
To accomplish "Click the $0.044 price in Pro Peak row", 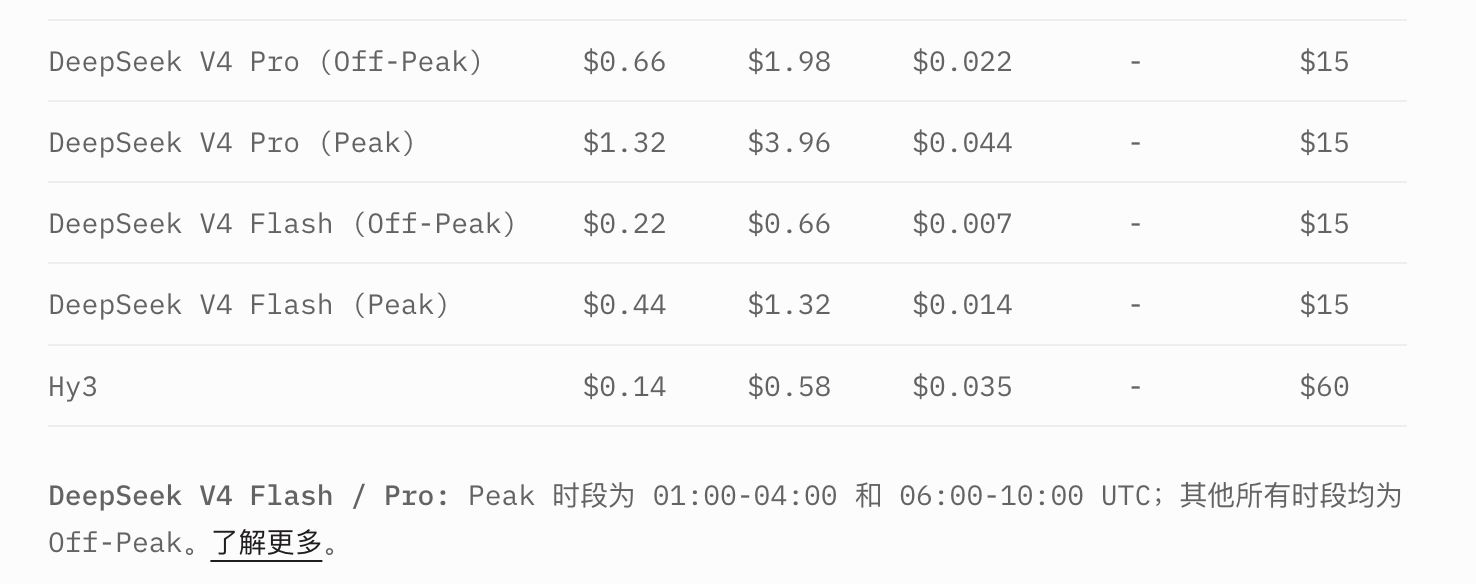I will (x=962, y=143).
